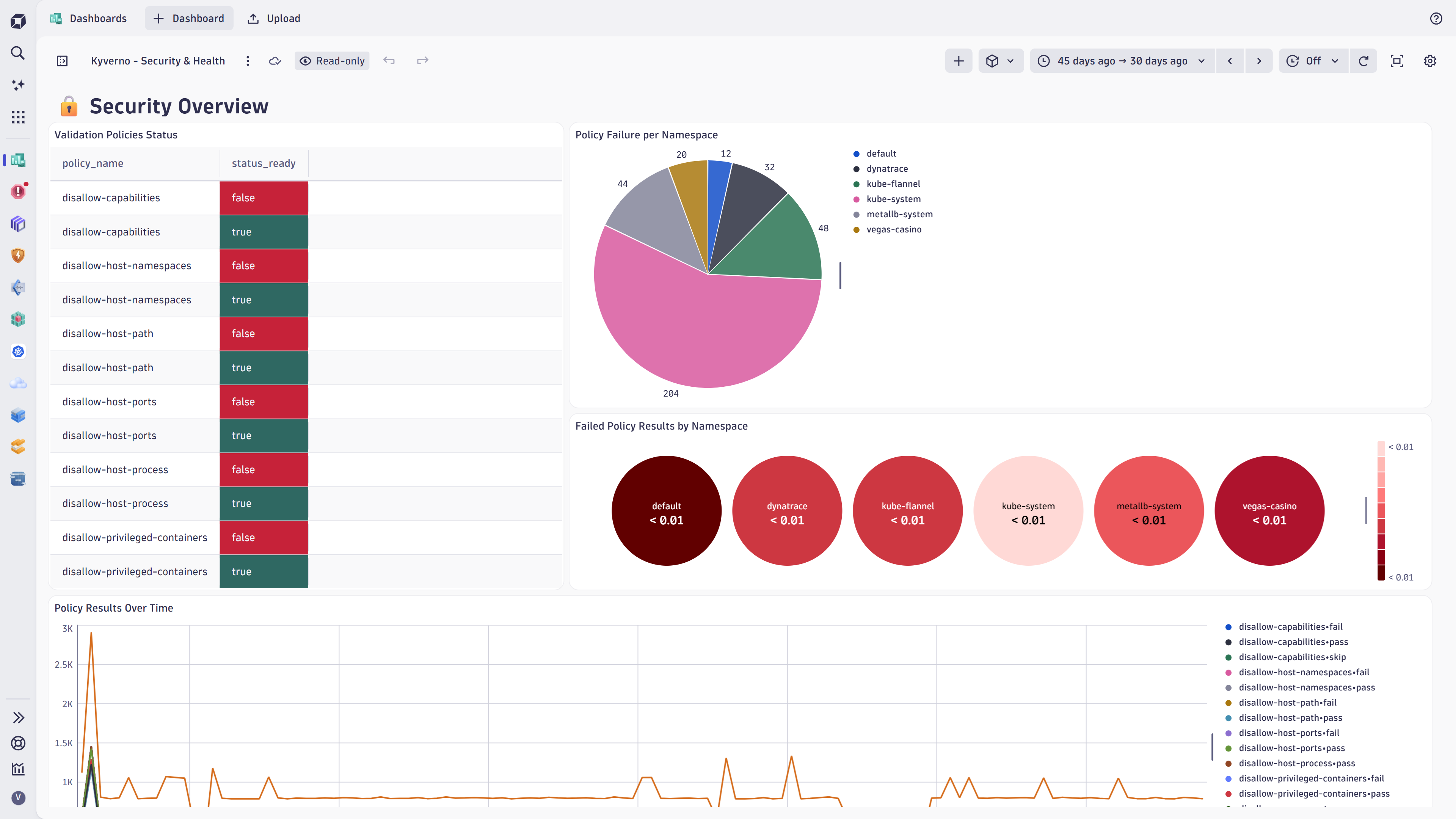Click the true cell for disallow-host-ports
1456x819 pixels.
(264, 436)
